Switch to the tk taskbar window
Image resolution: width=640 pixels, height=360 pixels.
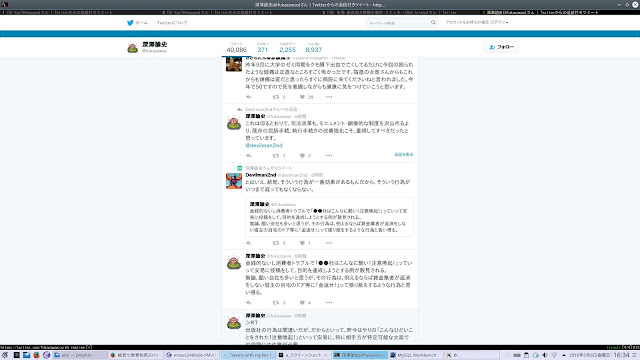pyautogui.click(x=472, y=355)
